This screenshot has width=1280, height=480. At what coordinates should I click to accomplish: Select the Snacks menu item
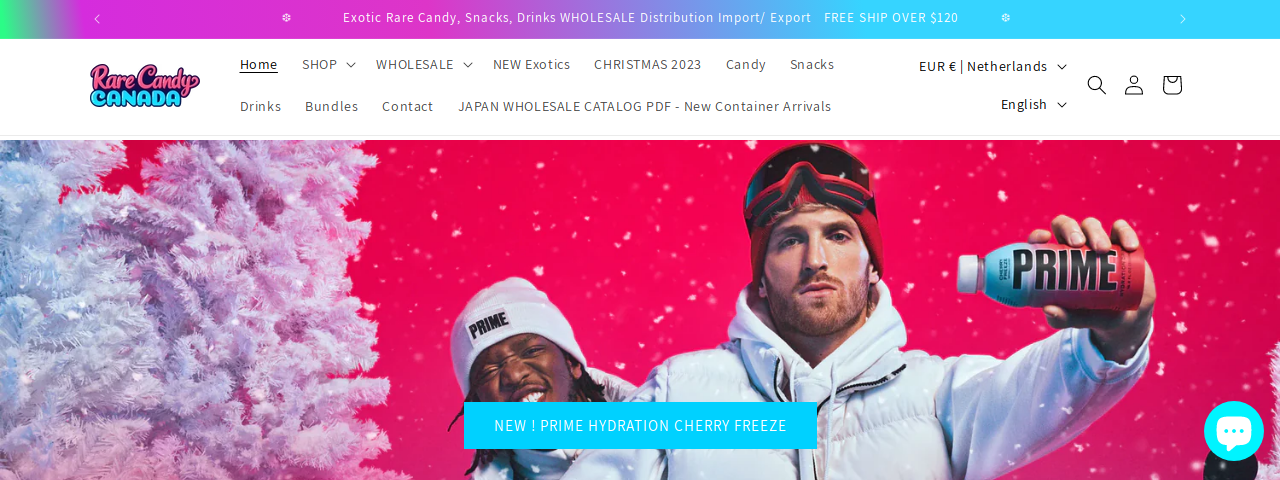coord(812,64)
